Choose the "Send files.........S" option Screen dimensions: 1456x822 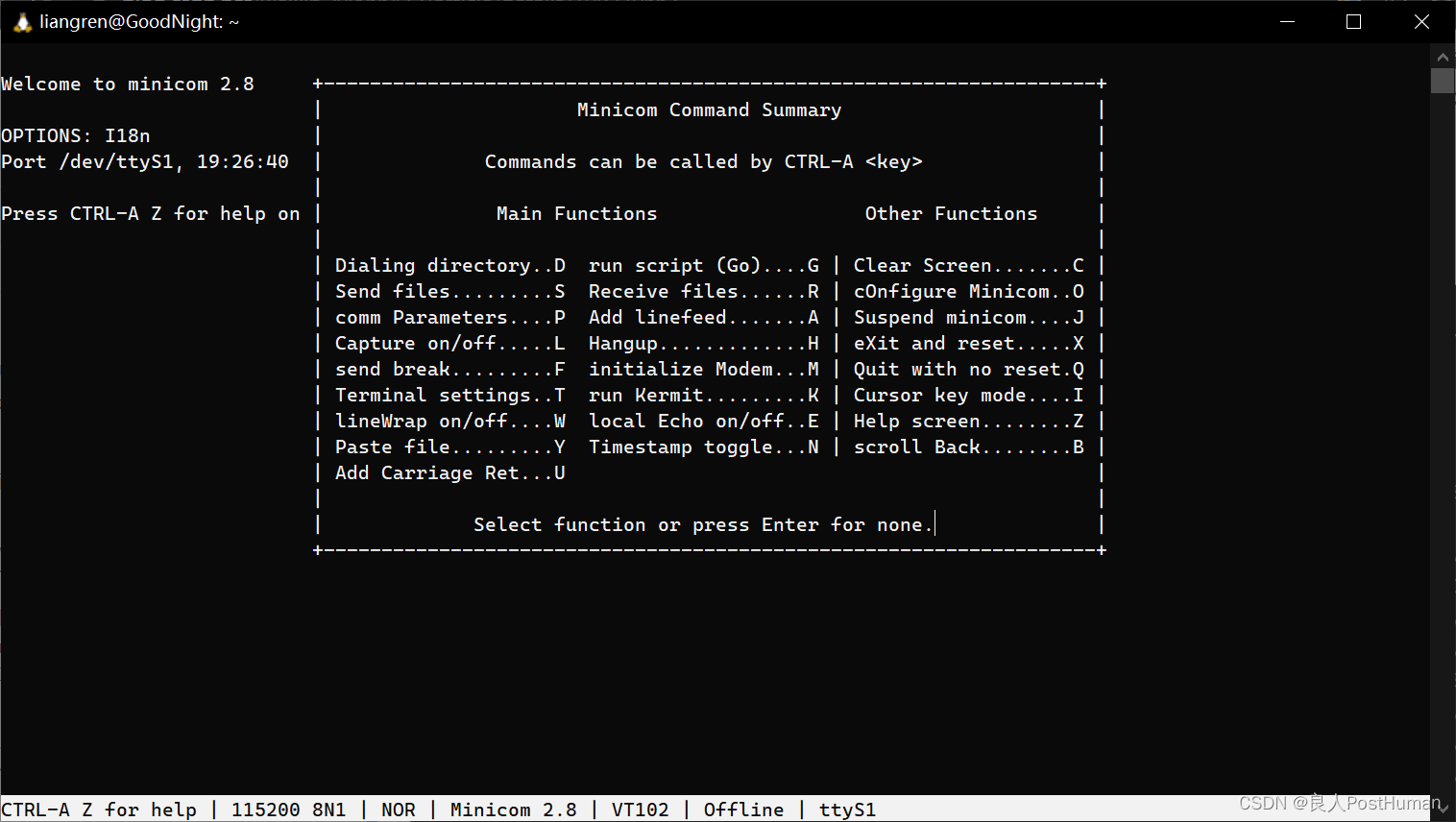(x=449, y=291)
